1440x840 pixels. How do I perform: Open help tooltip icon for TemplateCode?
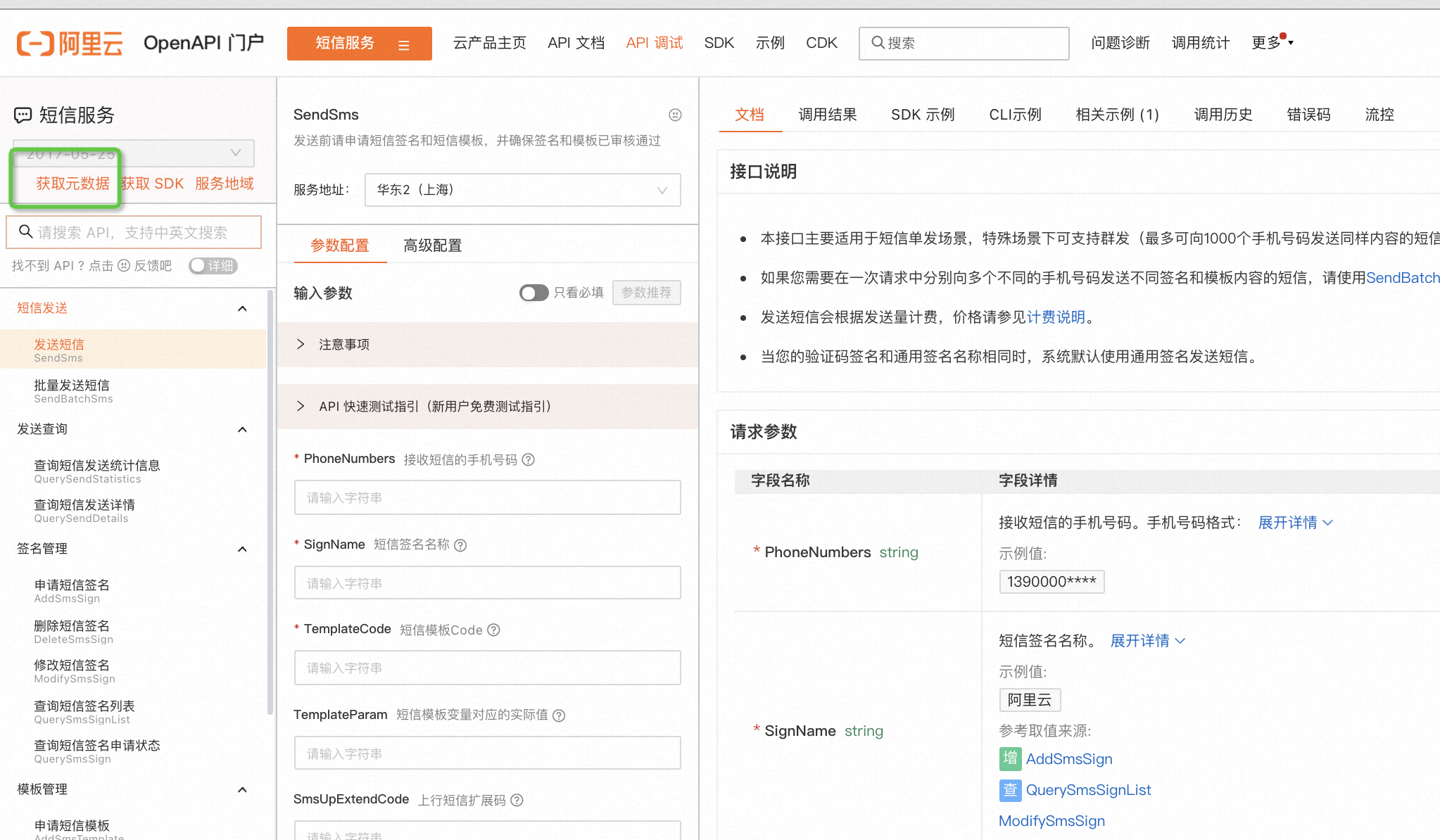coord(493,630)
